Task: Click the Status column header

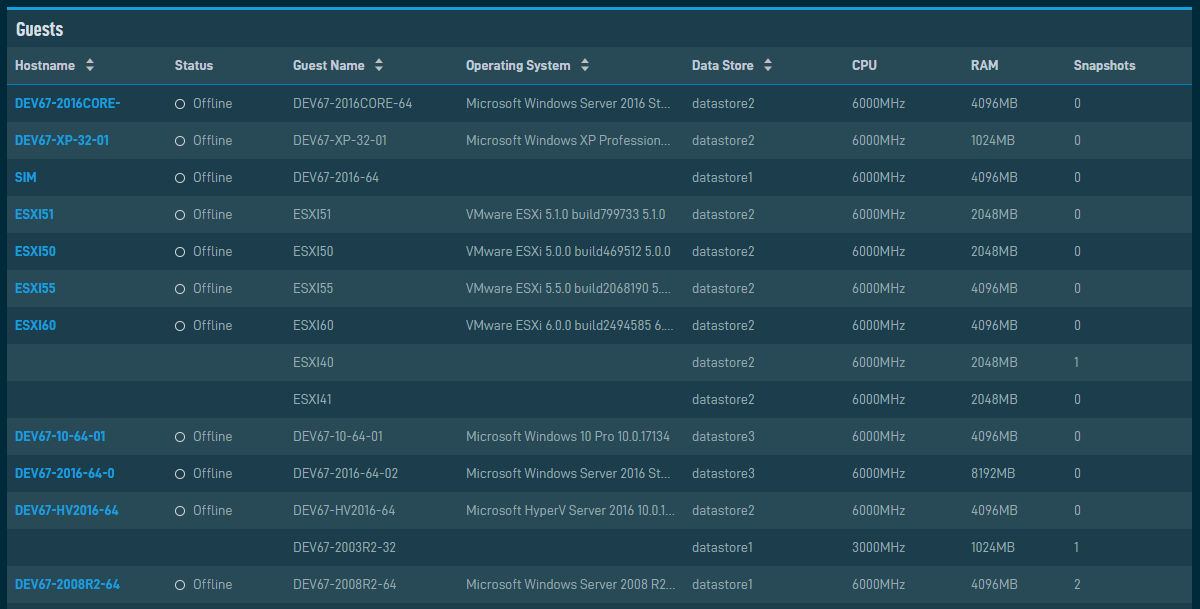Action: [194, 65]
